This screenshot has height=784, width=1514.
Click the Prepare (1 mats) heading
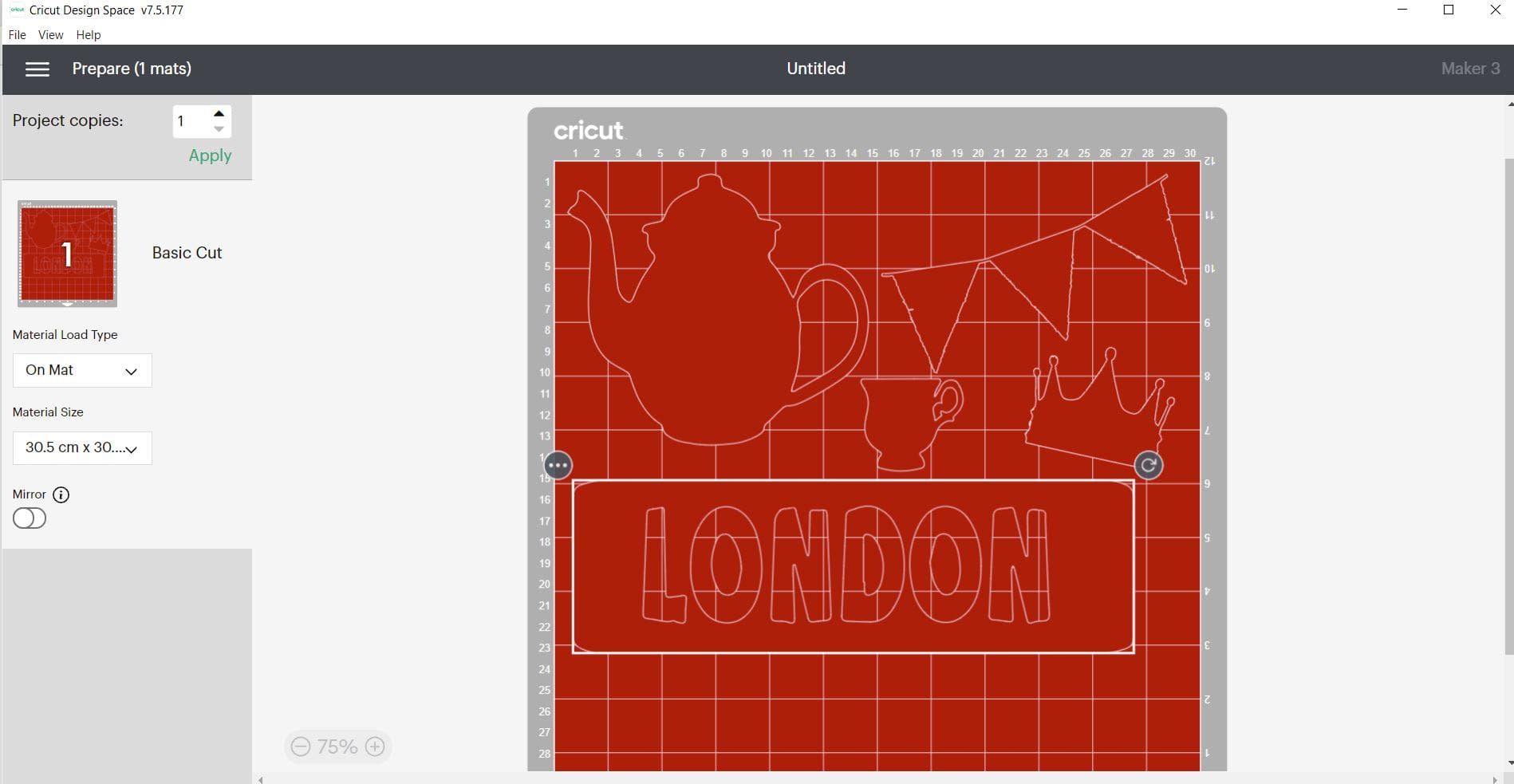point(132,69)
